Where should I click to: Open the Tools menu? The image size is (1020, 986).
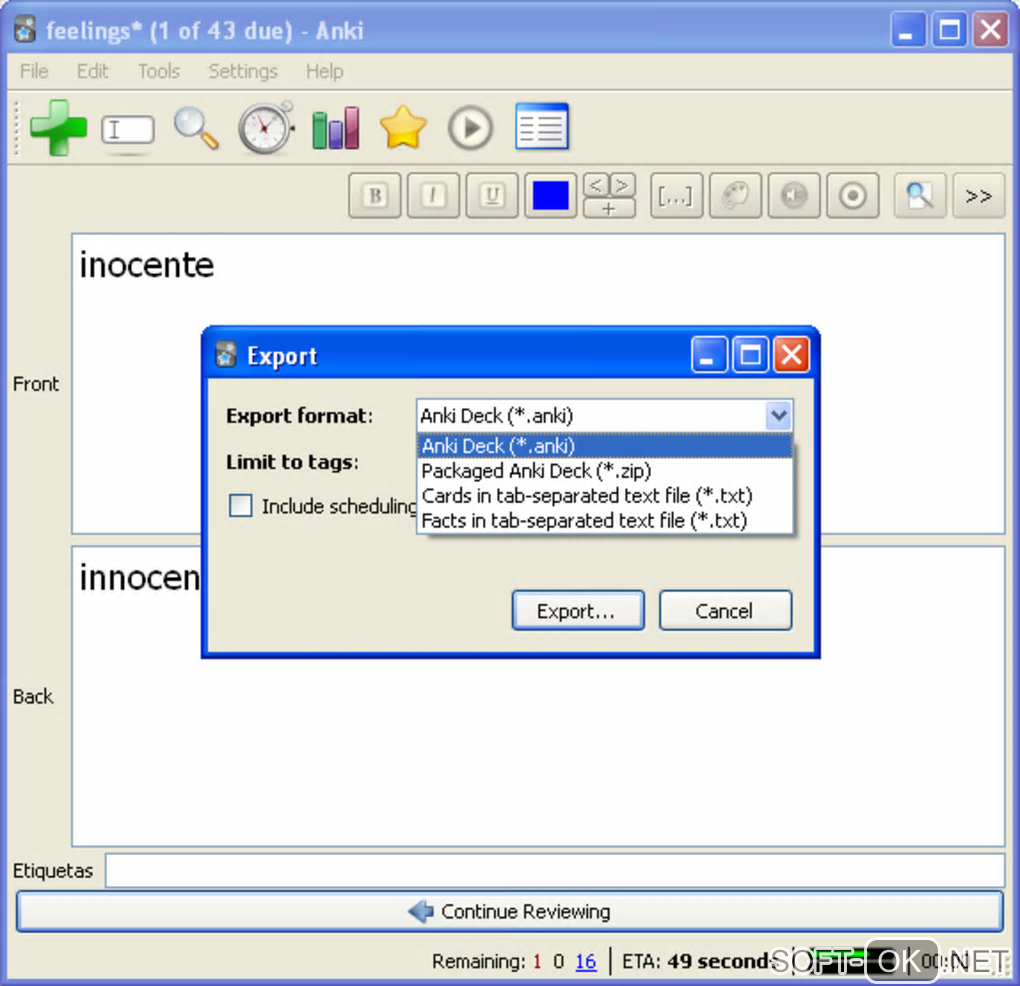tap(159, 71)
